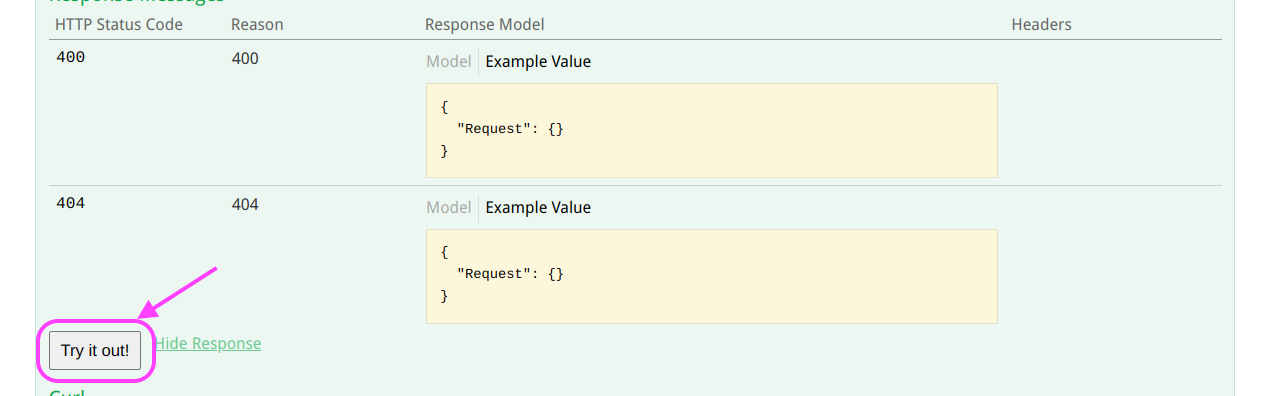Click the Response Model column header
The height and width of the screenshot is (396, 1264).
[x=485, y=24]
